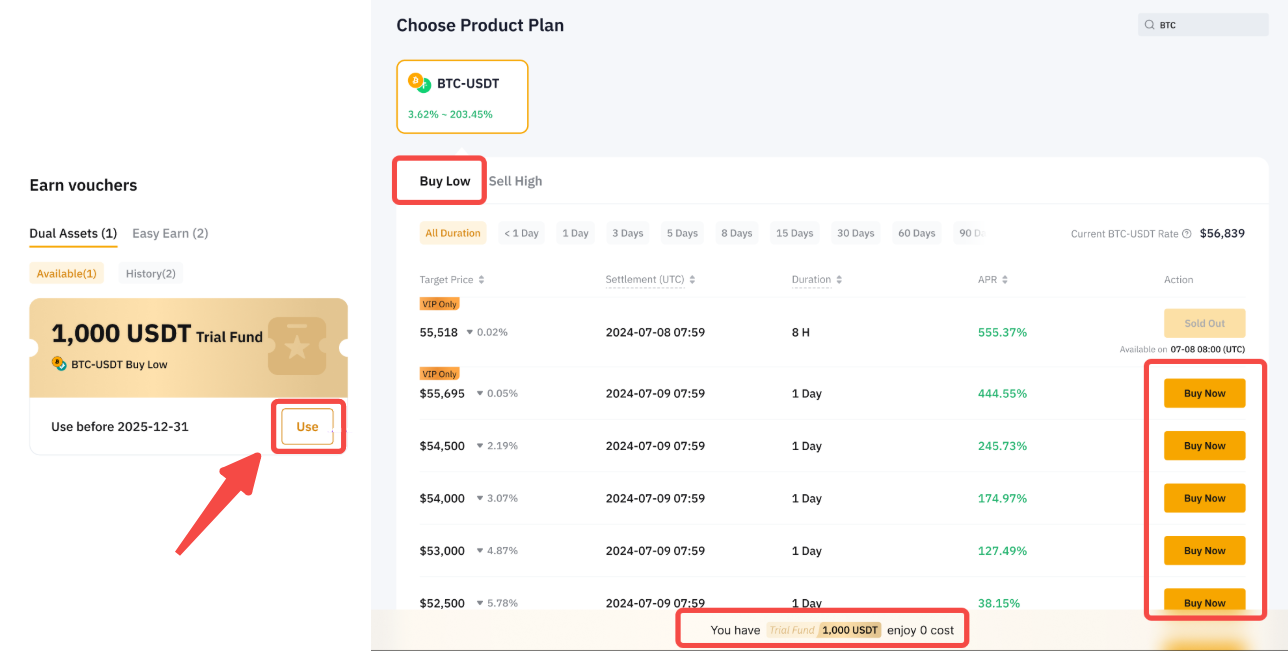Screen dimensions: 1288x651
Task: Sort by Duration arrows icon
Action: pyautogui.click(x=840, y=280)
